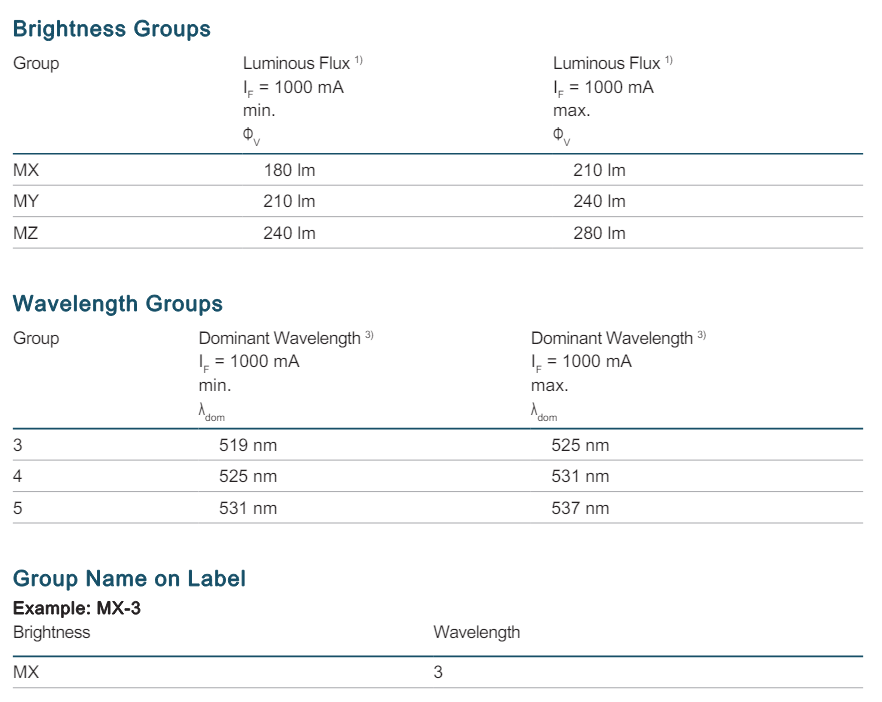Click the "Example: MX-3" text
The image size is (882, 702).
click(x=76, y=609)
